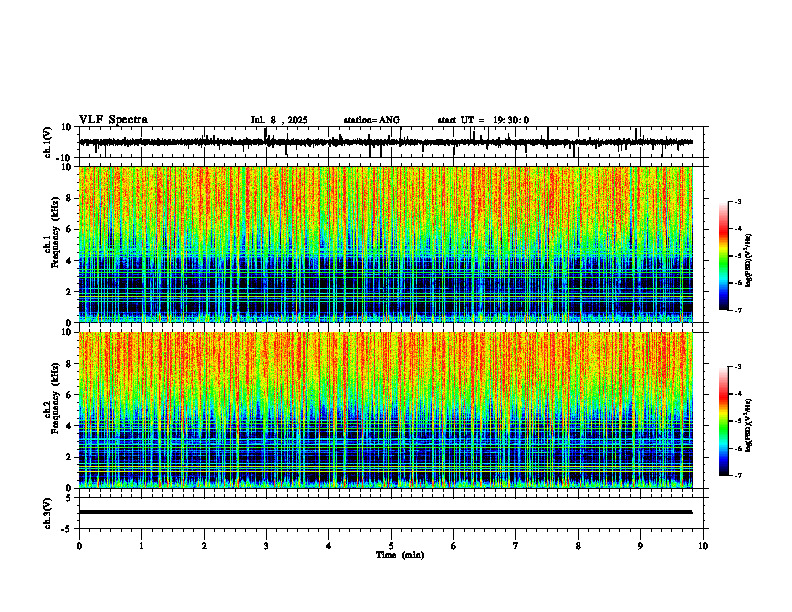Click the "VLF Spectra" plot title
This screenshot has height=612, width=792.
point(113,120)
